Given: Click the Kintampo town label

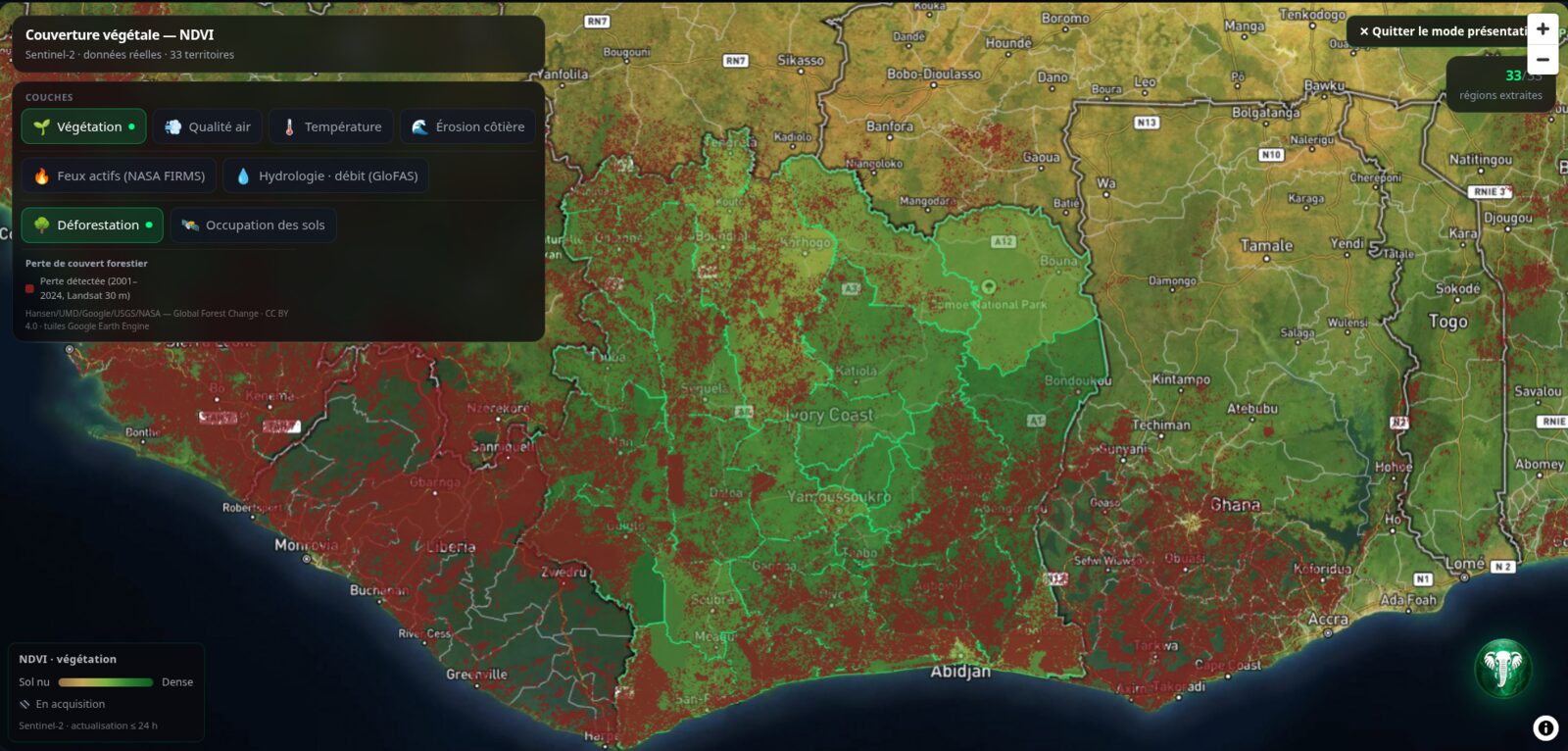Looking at the screenshot, I should click(x=1181, y=379).
